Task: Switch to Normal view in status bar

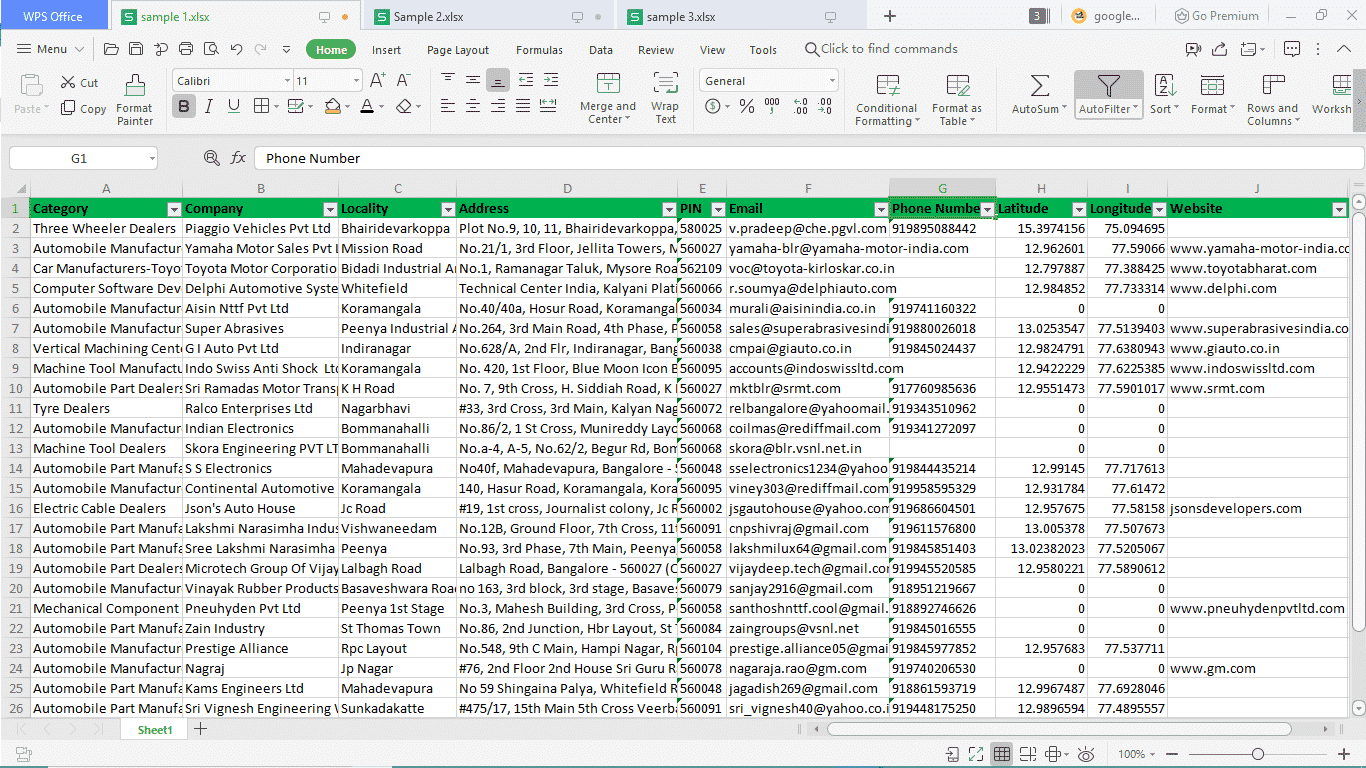Action: [x=1001, y=754]
